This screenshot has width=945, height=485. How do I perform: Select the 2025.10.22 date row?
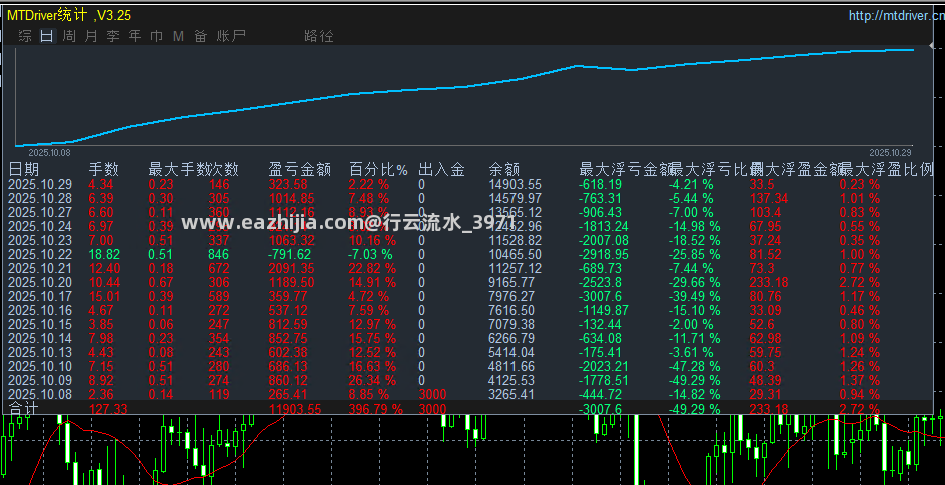coord(40,254)
